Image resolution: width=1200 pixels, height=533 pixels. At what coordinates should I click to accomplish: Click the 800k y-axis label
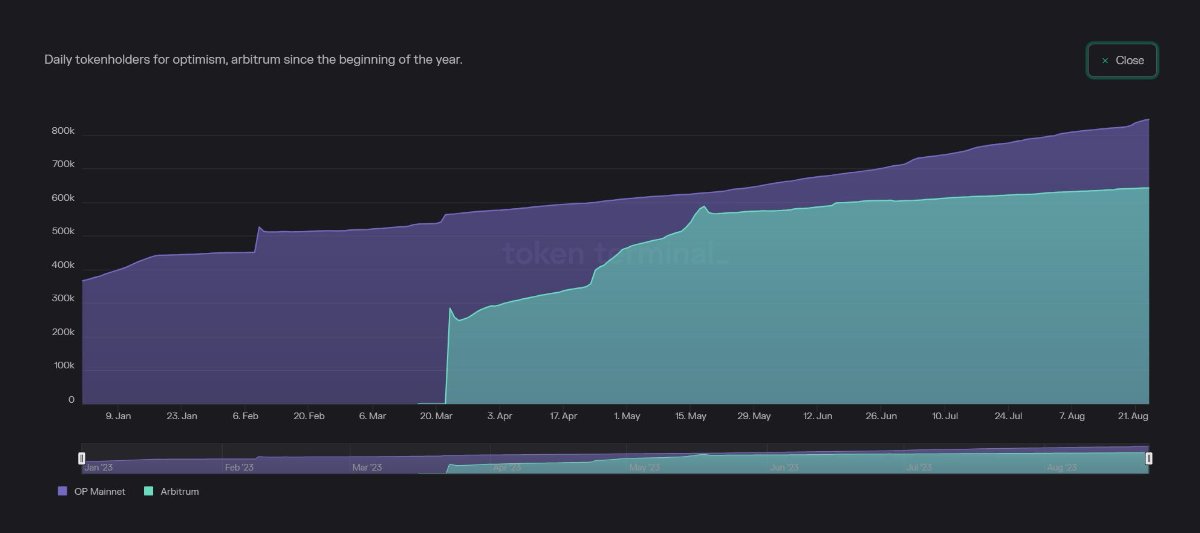click(63, 132)
